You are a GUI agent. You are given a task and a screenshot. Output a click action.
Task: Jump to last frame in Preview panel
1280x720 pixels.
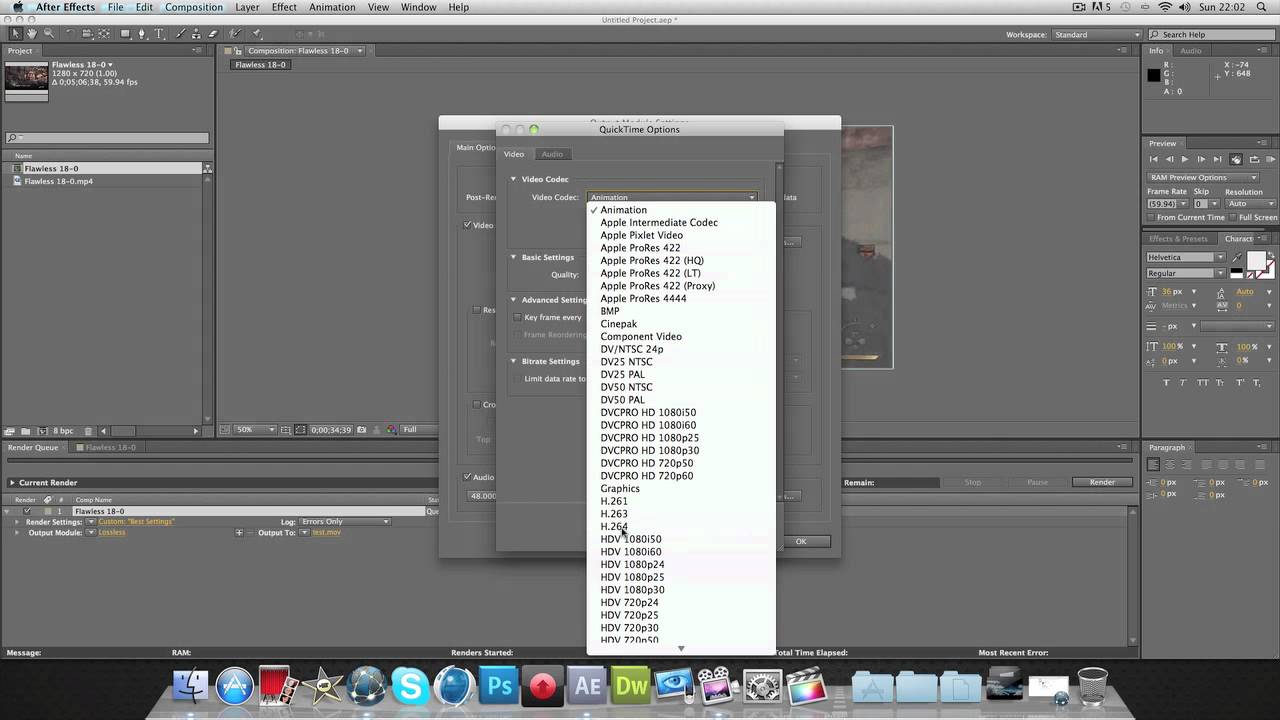coord(1217,159)
